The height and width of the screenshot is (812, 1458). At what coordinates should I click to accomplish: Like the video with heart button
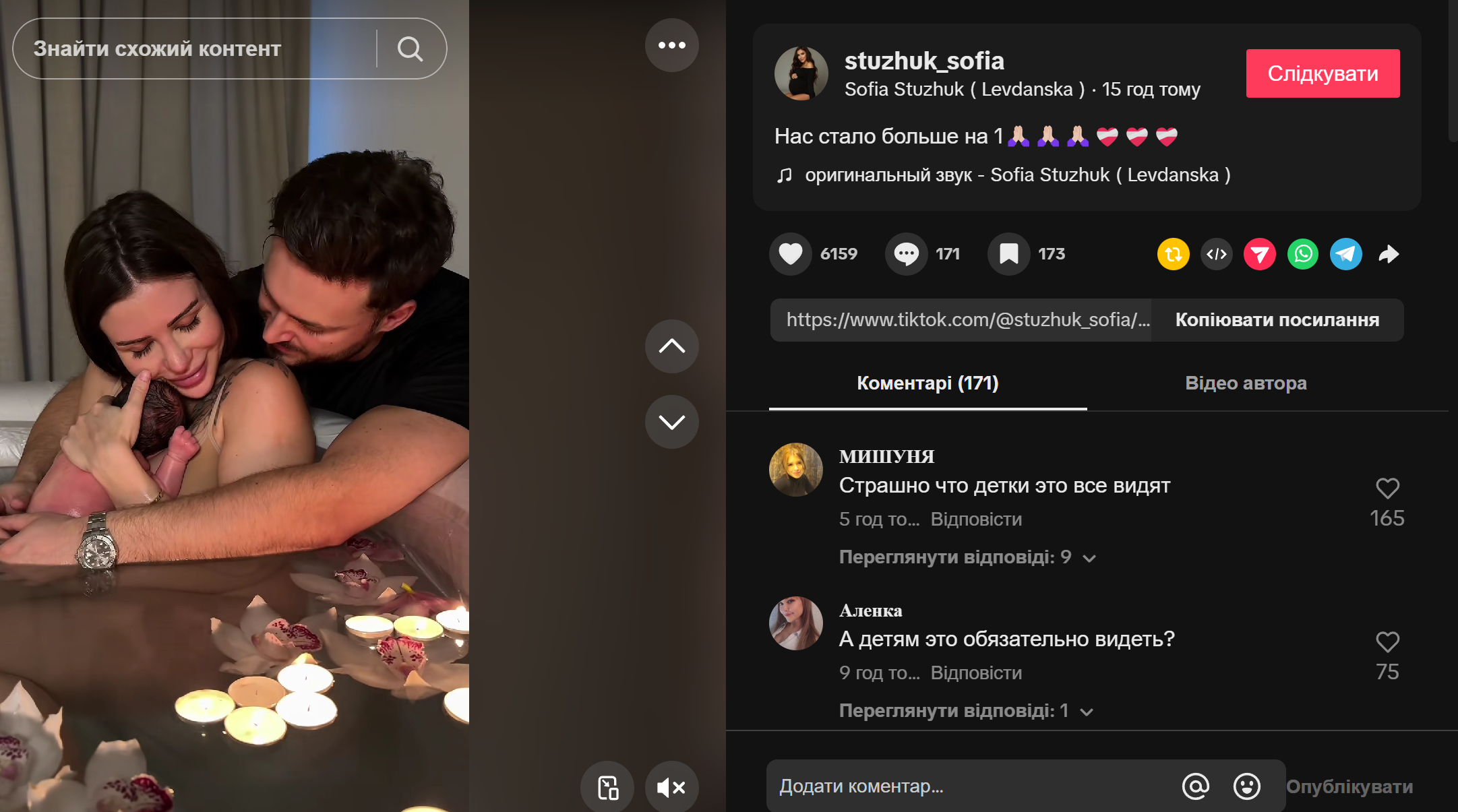point(791,254)
